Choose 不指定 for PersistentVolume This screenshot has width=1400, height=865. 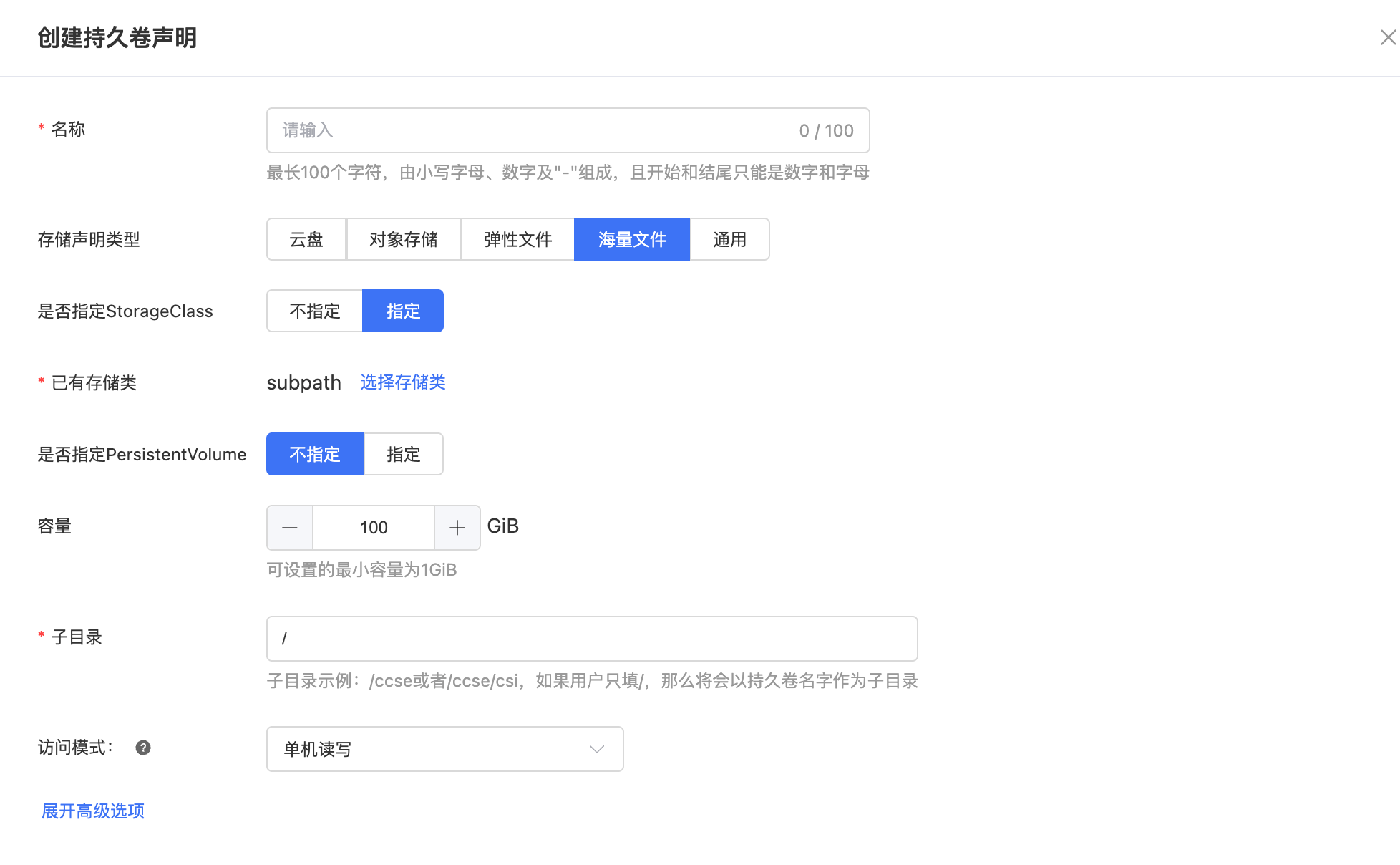click(315, 454)
